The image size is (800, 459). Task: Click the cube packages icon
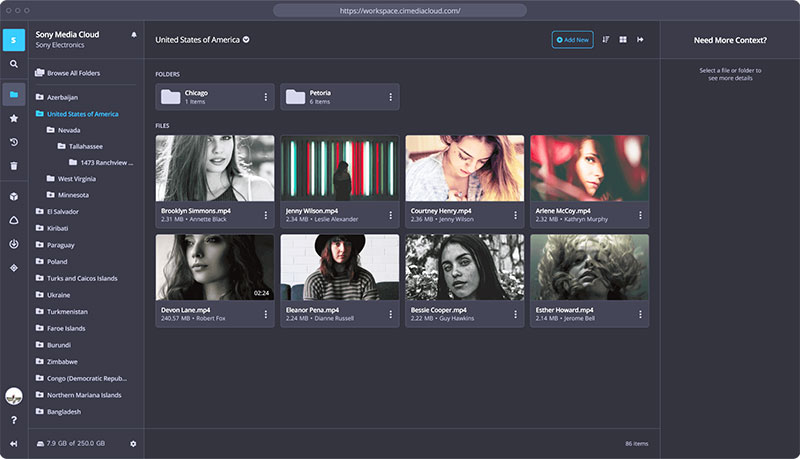[x=14, y=196]
